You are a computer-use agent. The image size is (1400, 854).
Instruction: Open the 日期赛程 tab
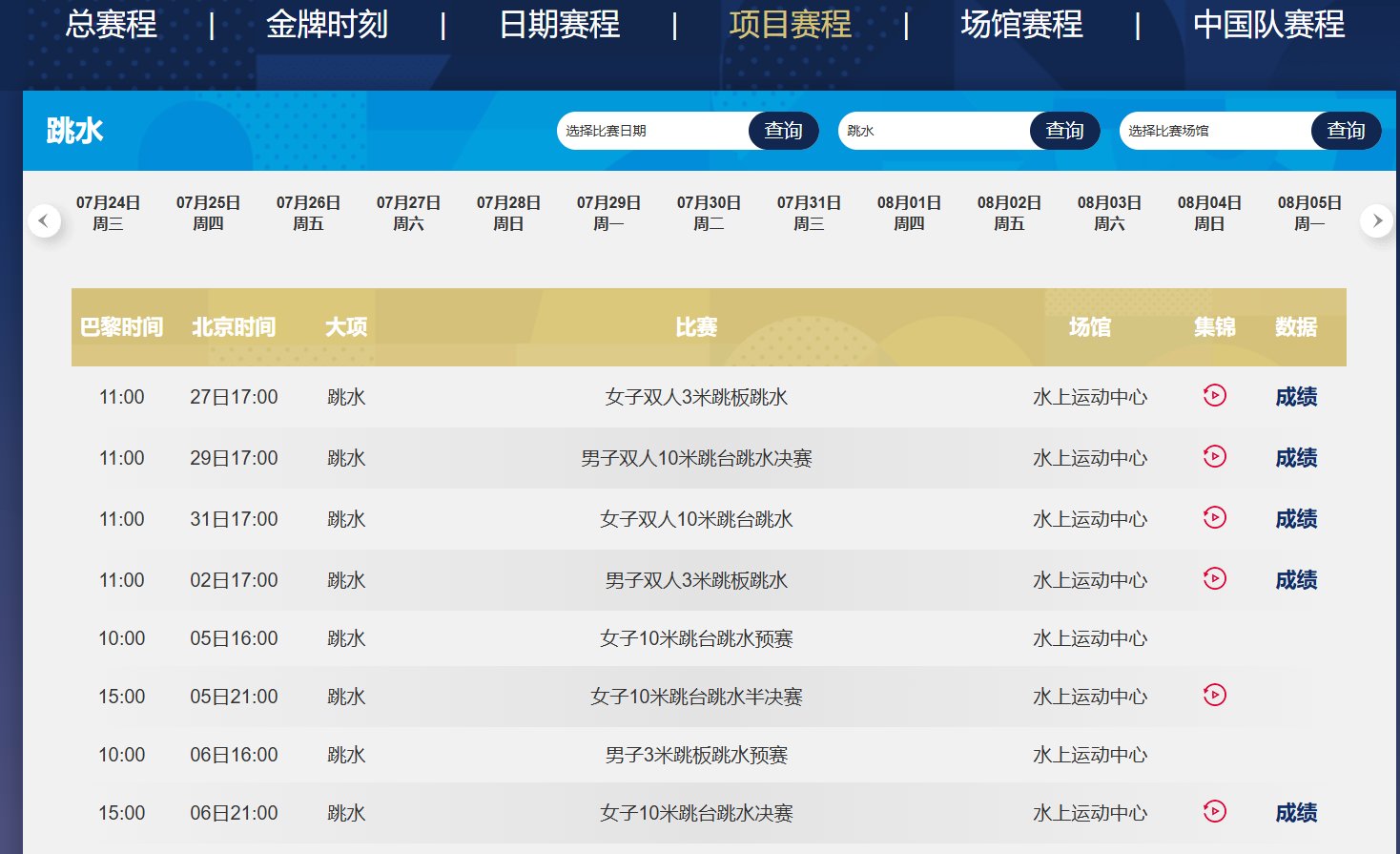[x=559, y=24]
